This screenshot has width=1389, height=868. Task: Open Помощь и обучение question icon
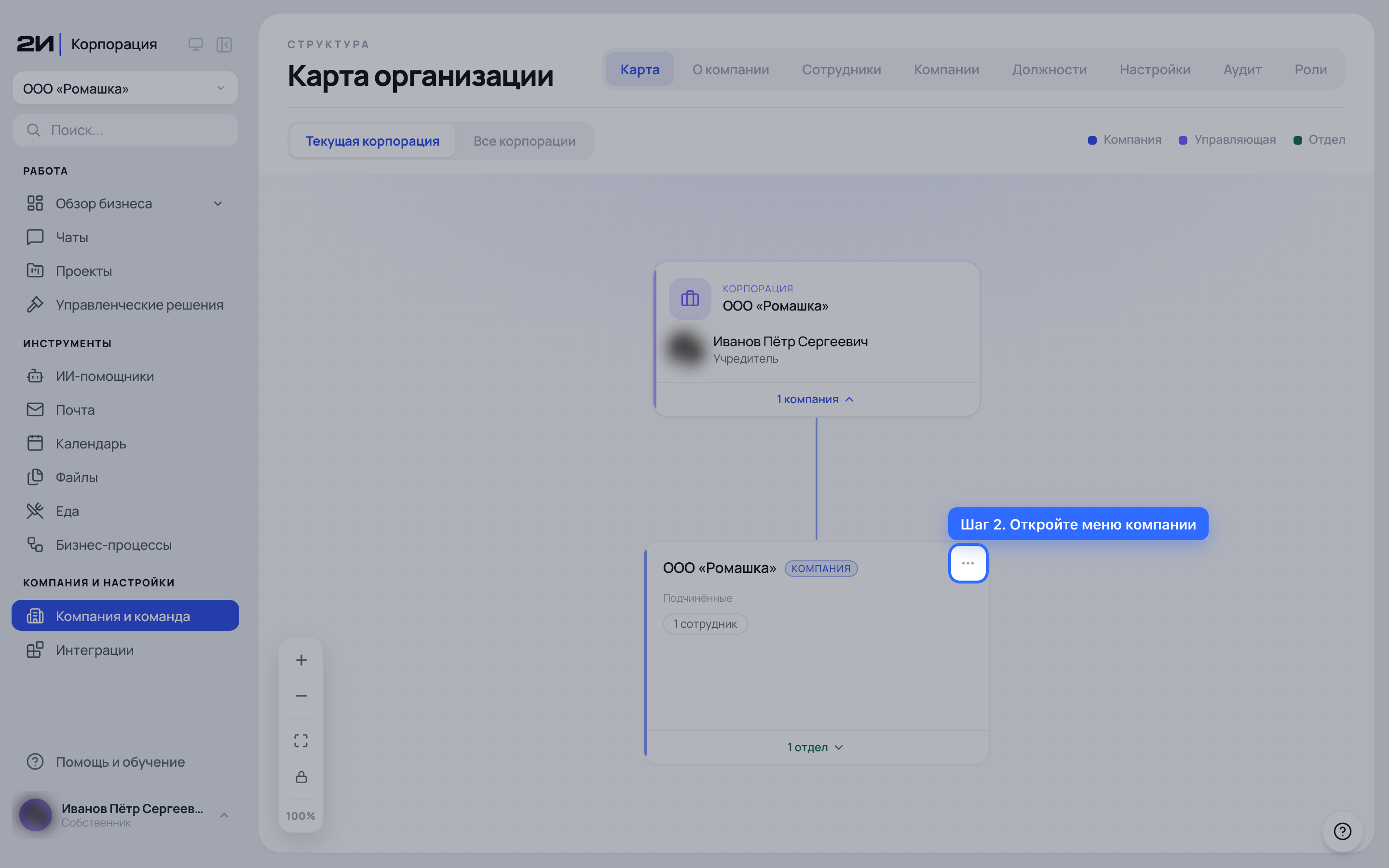click(35, 762)
